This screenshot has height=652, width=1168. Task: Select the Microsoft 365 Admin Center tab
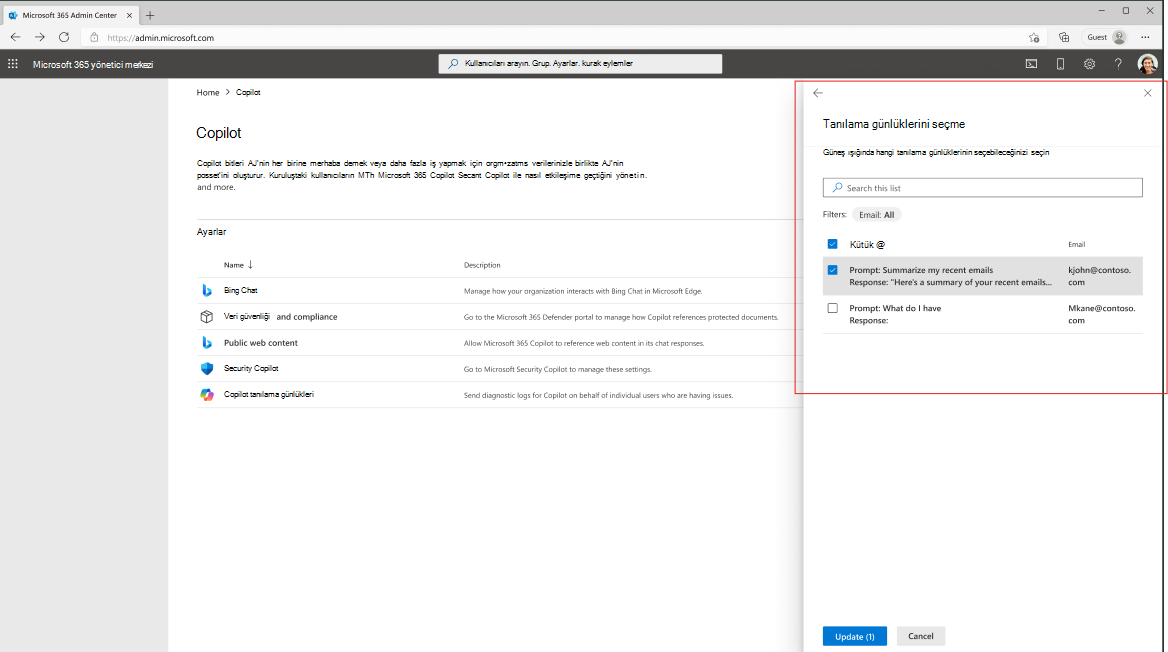coord(69,15)
